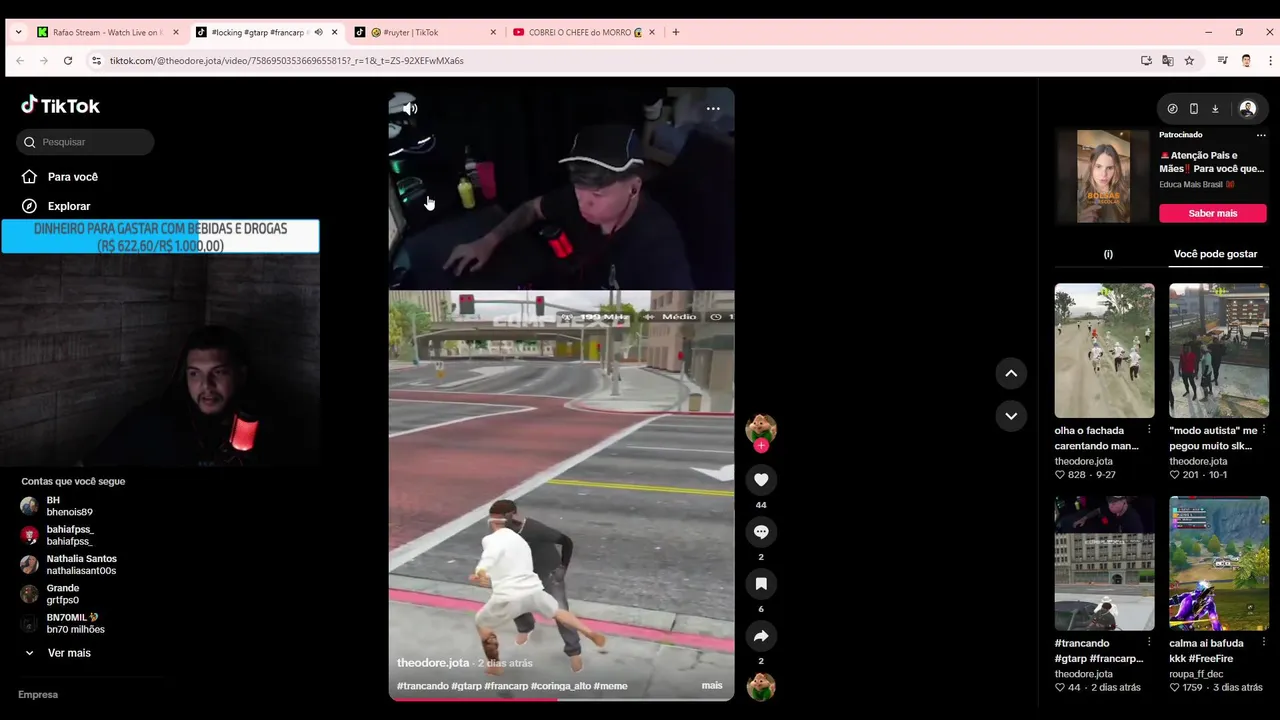1280x720 pixels.
Task: Open the sponsored ad thumbnail
Action: (1103, 176)
